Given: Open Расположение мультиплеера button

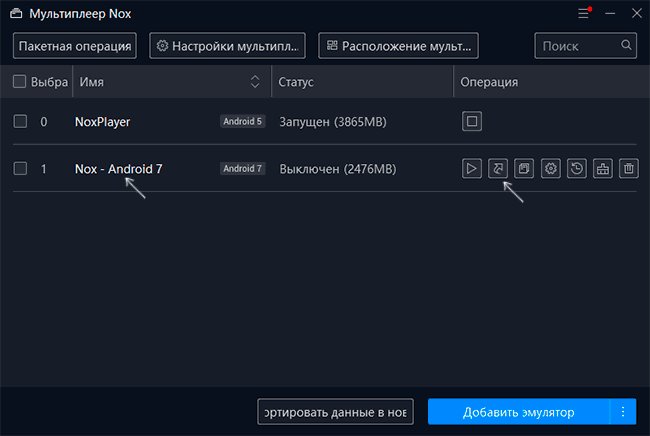Looking at the screenshot, I should point(398,46).
